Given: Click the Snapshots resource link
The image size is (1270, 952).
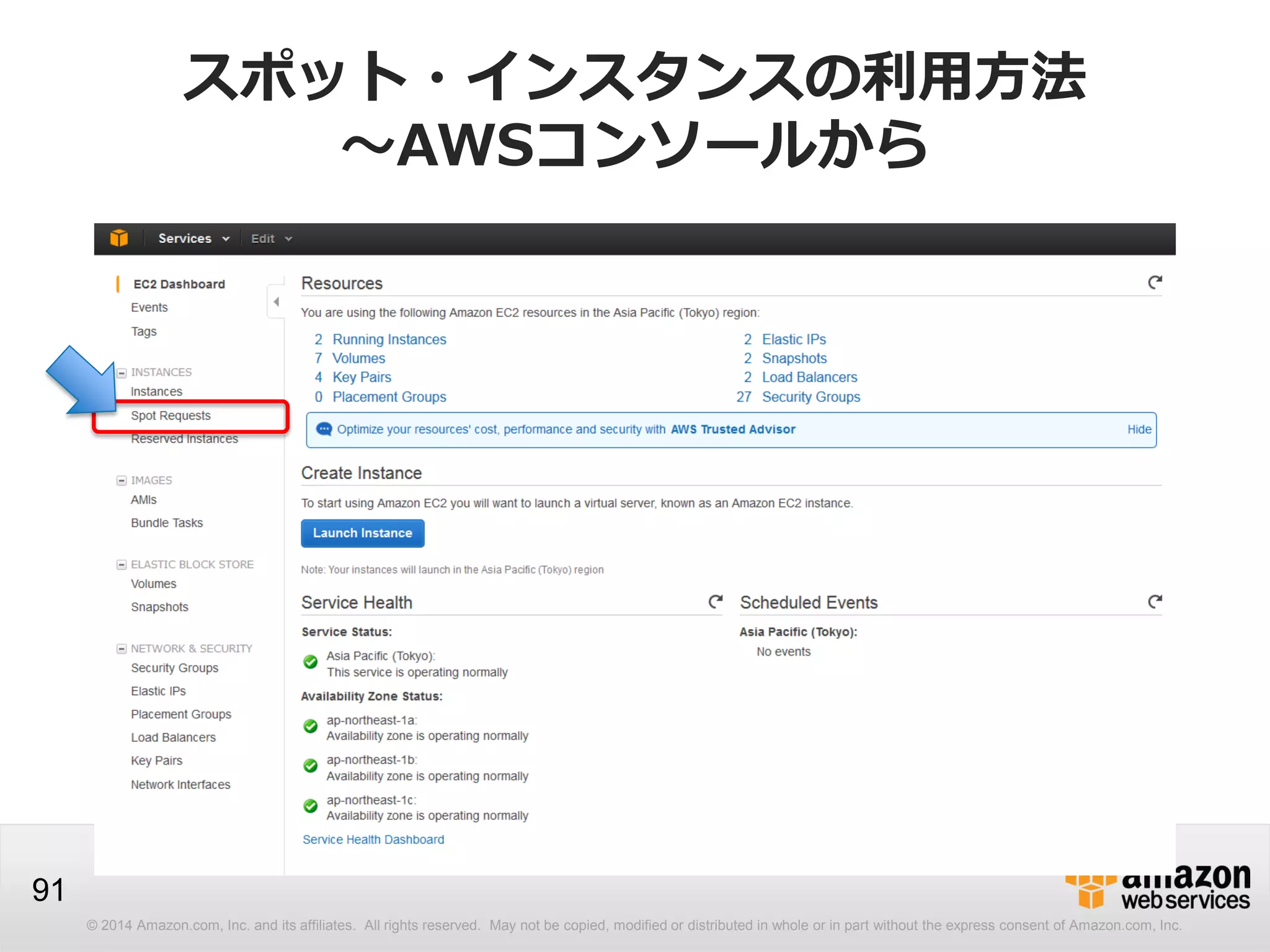Looking at the screenshot, I should tap(795, 358).
